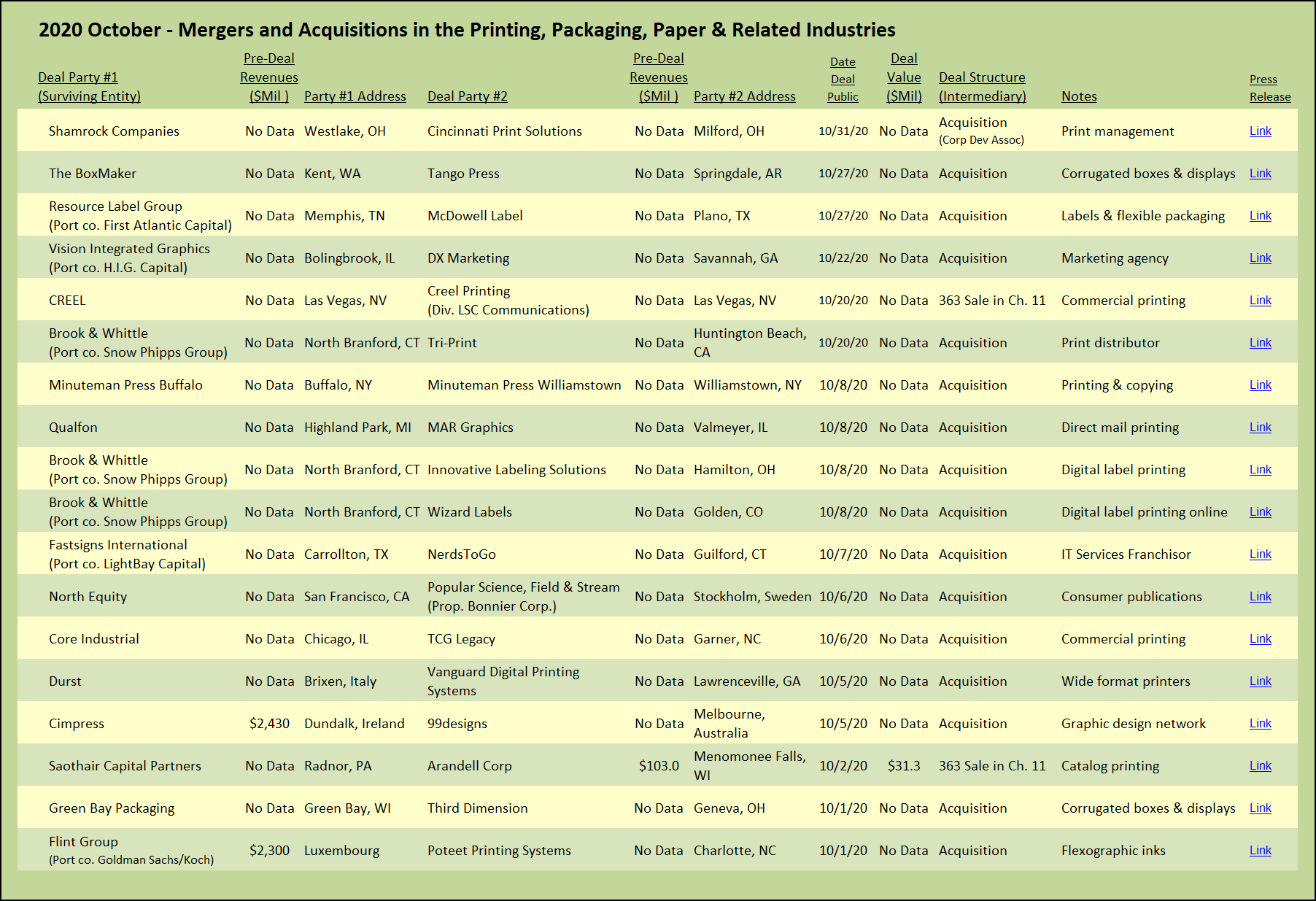Screen dimensions: 1316x901
Task: Select the Stockholm, Sweden cell
Action: point(752,597)
